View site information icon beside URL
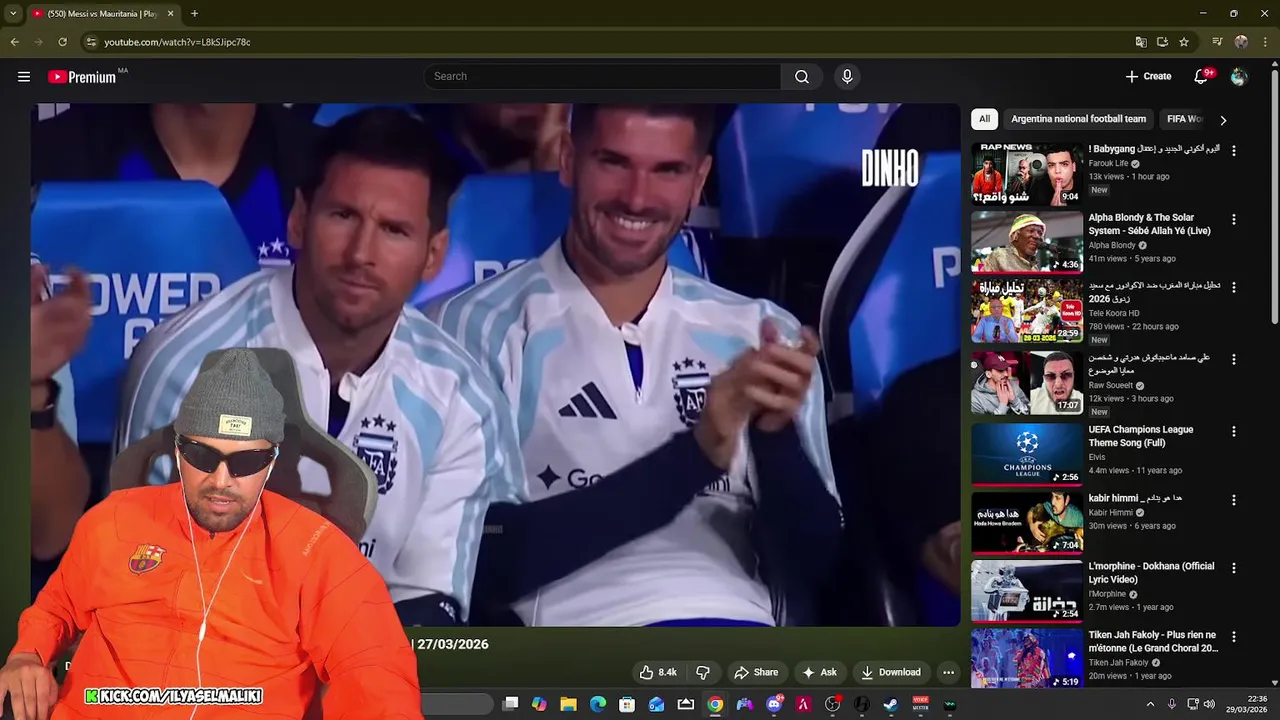The height and width of the screenshot is (720, 1280). [91, 42]
